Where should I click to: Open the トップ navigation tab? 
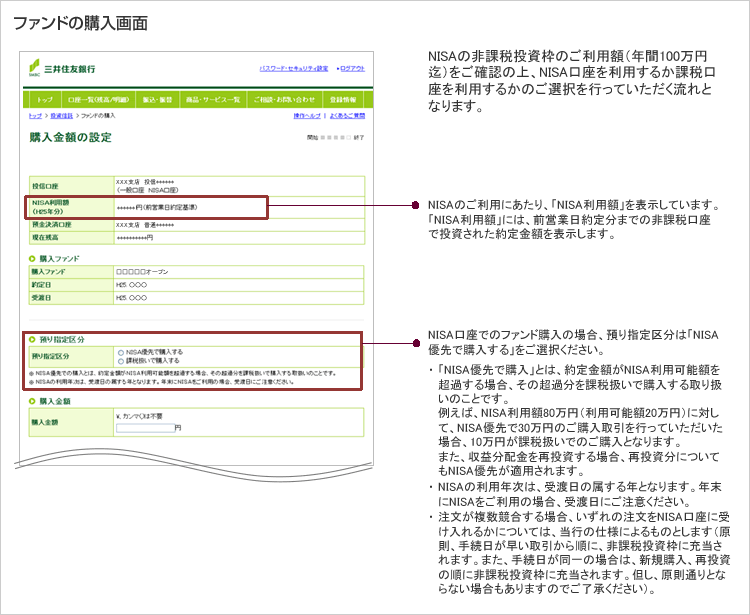pyautogui.click(x=45, y=101)
